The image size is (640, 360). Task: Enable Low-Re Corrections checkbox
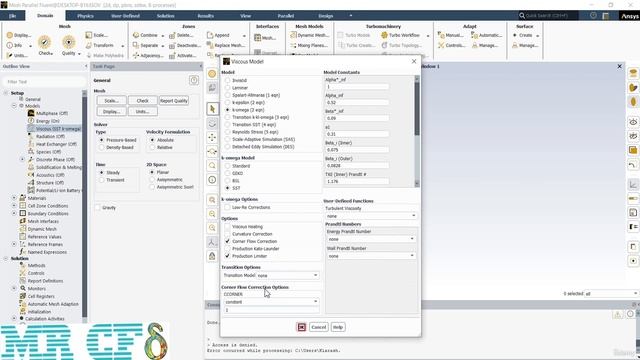pos(227,207)
